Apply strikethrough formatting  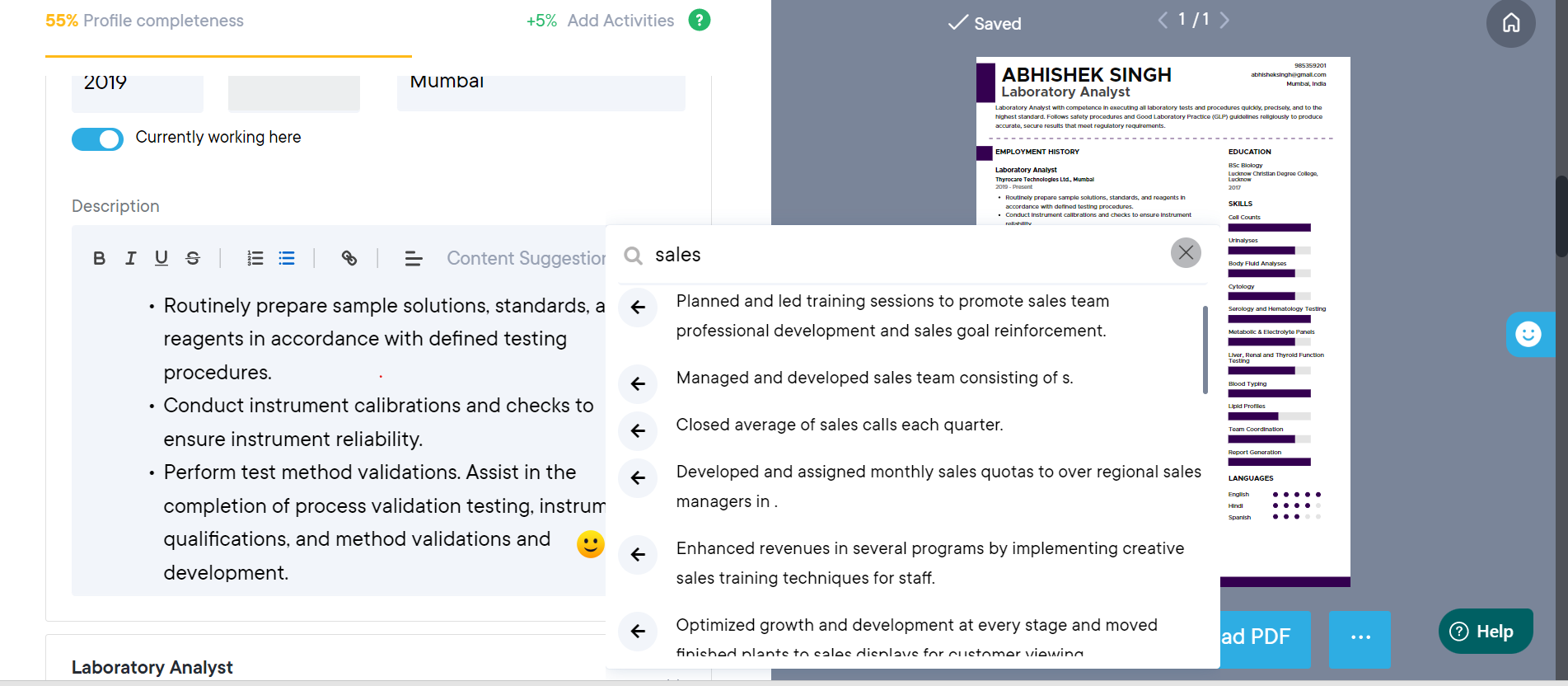tap(193, 258)
